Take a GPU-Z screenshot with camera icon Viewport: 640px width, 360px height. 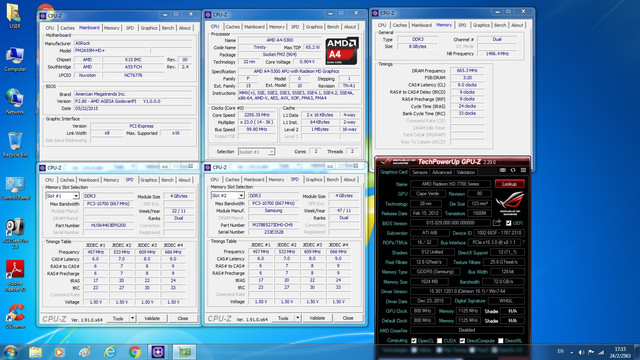[503, 170]
